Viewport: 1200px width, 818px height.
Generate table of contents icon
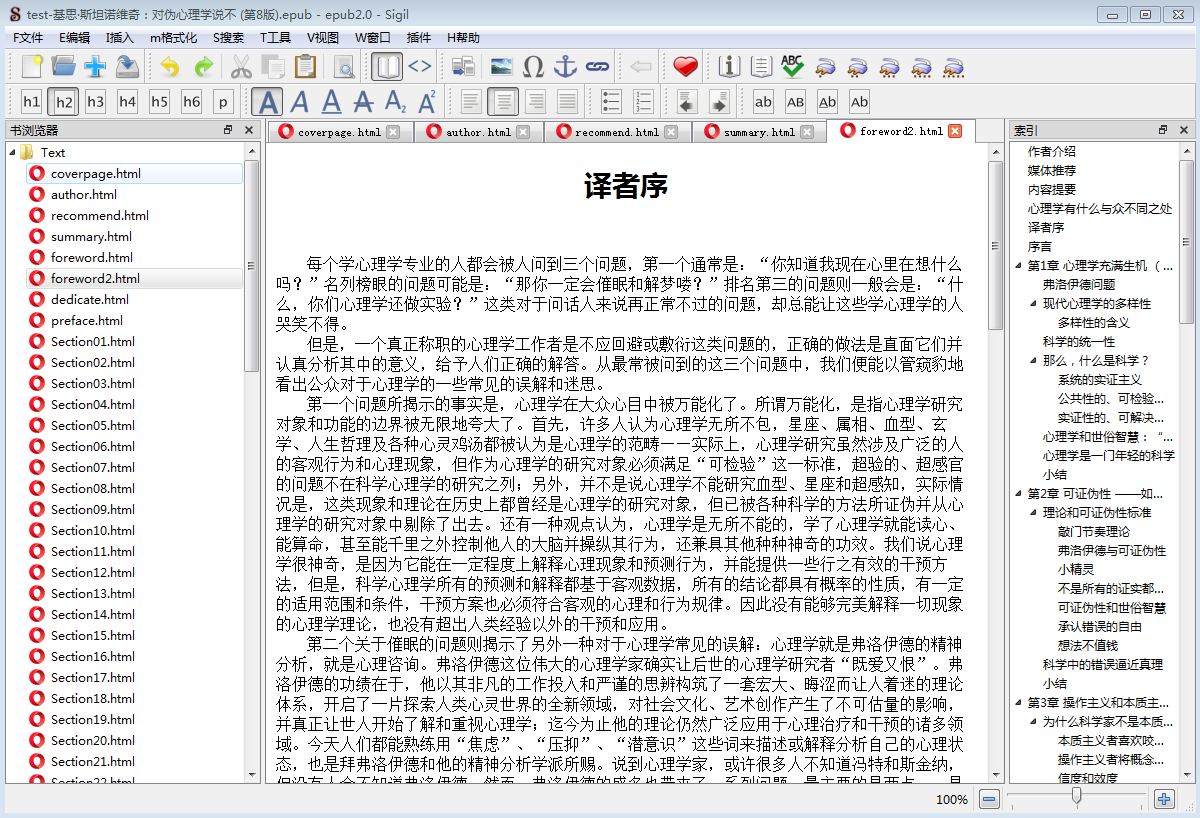761,66
